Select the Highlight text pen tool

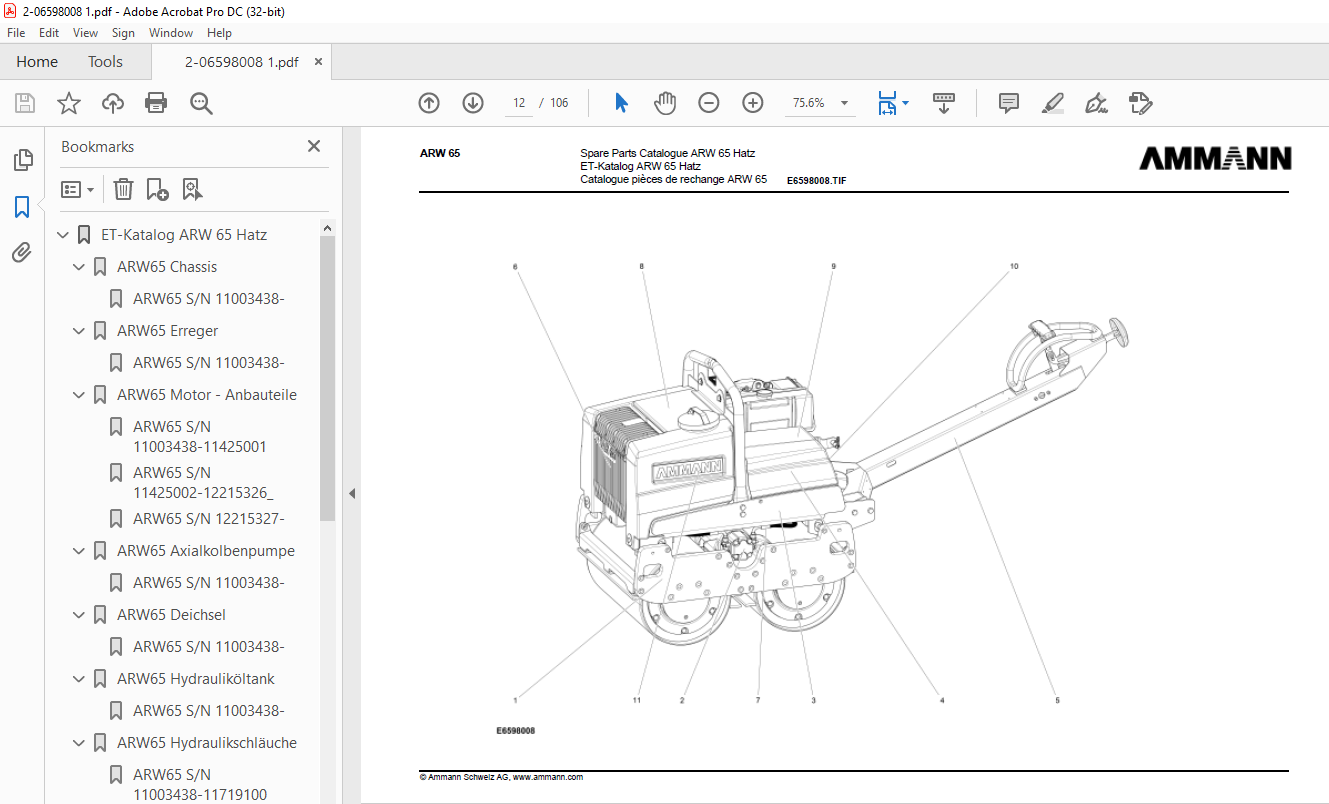click(x=1052, y=103)
